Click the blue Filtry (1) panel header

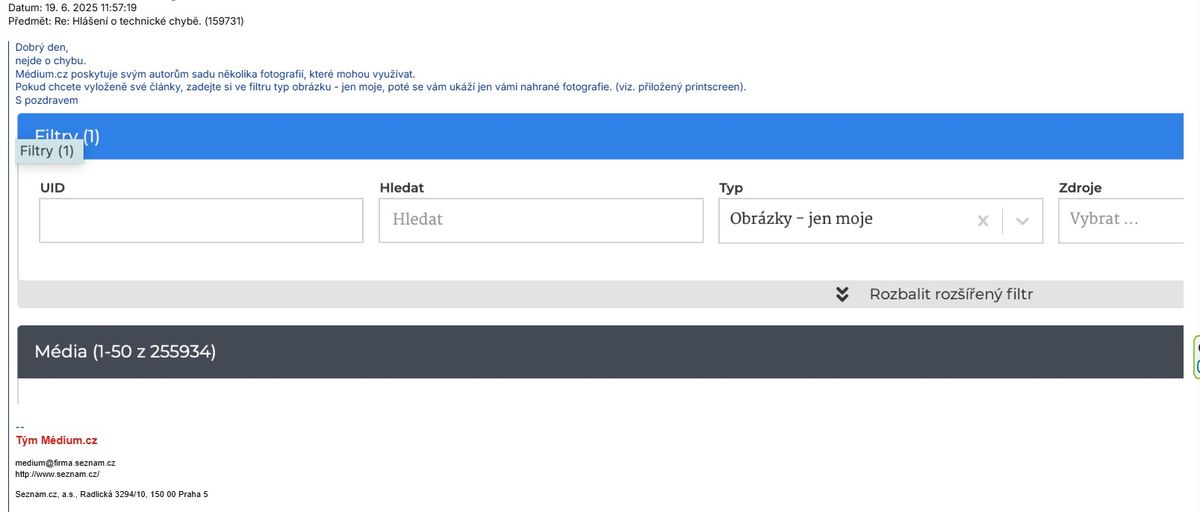tap(600, 135)
